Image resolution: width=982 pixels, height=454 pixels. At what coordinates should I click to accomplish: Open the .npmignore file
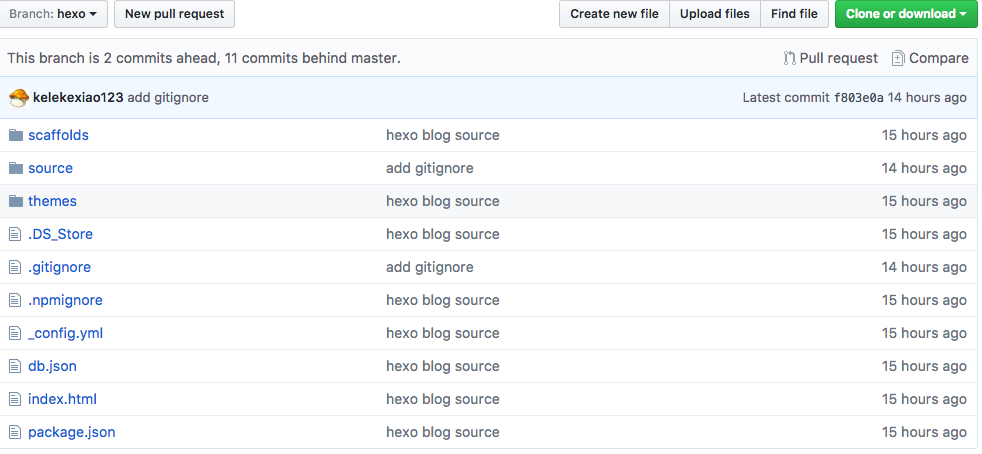click(65, 301)
